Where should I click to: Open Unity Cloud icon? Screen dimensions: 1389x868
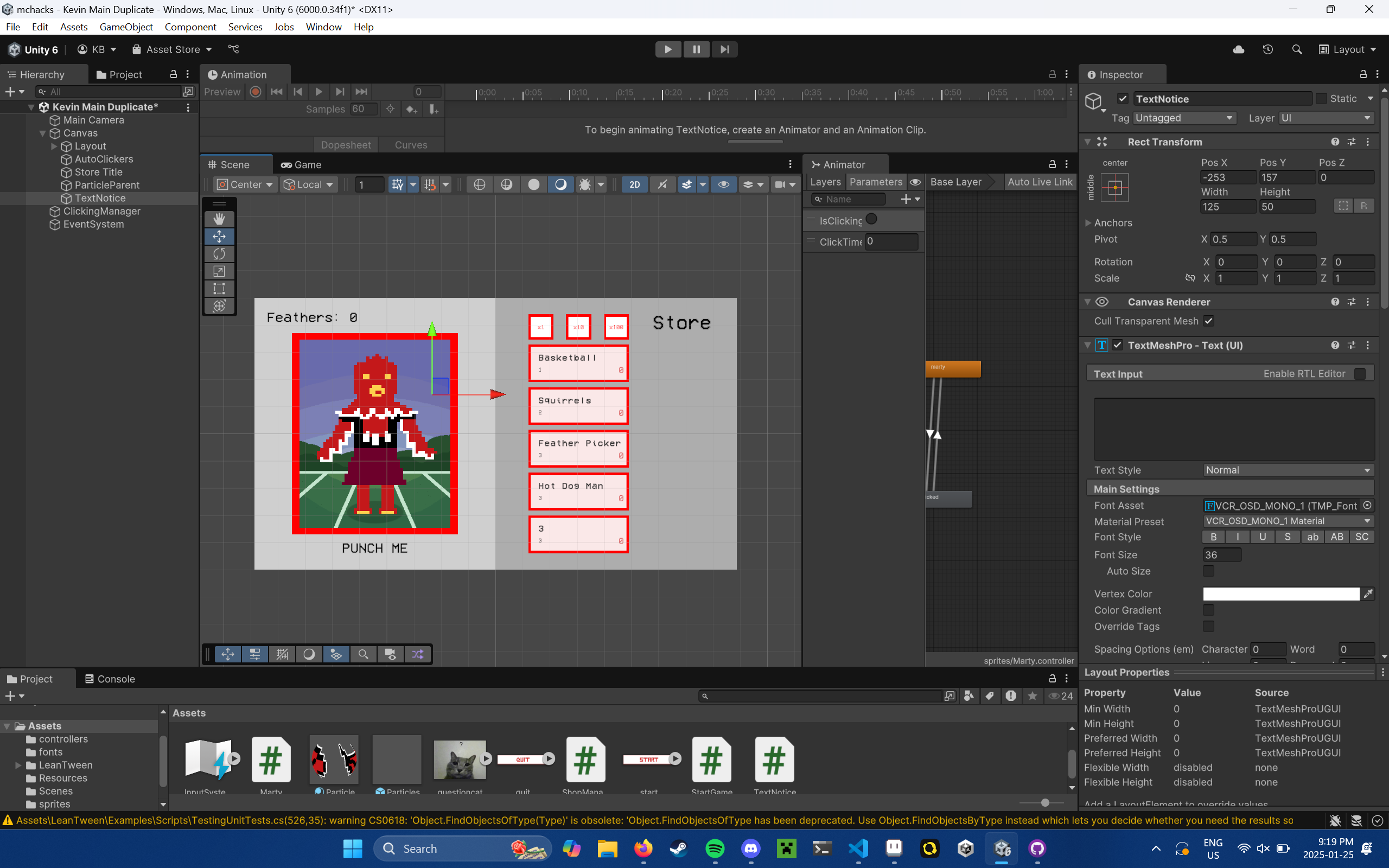point(1238,49)
